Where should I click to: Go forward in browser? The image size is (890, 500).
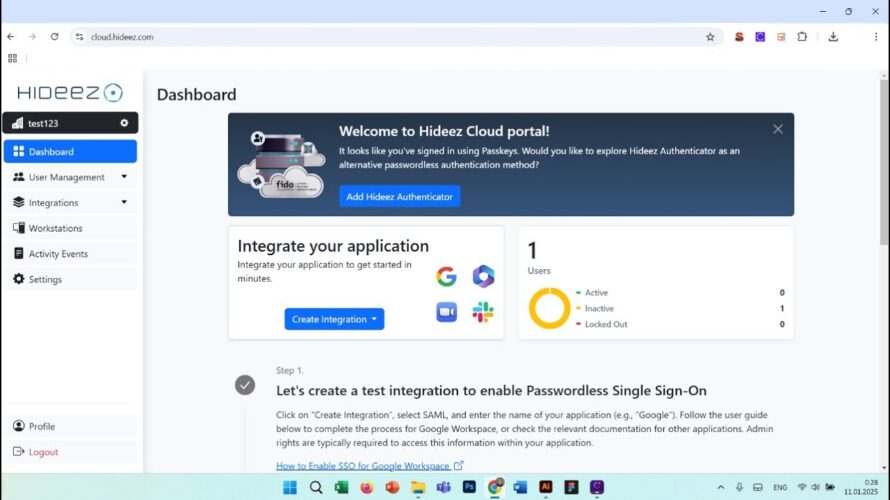[x=32, y=37]
